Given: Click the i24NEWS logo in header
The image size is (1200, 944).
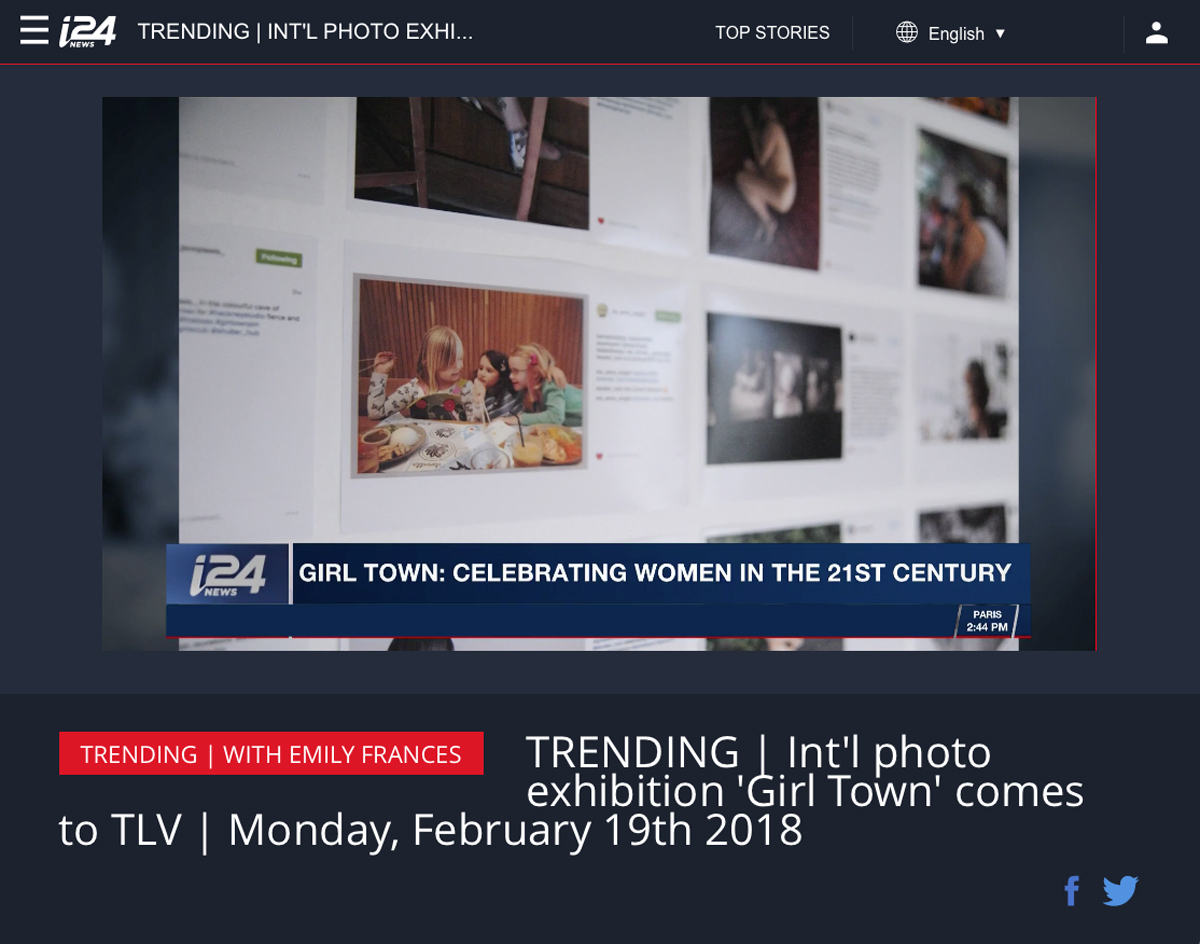Looking at the screenshot, I should coord(88,32).
